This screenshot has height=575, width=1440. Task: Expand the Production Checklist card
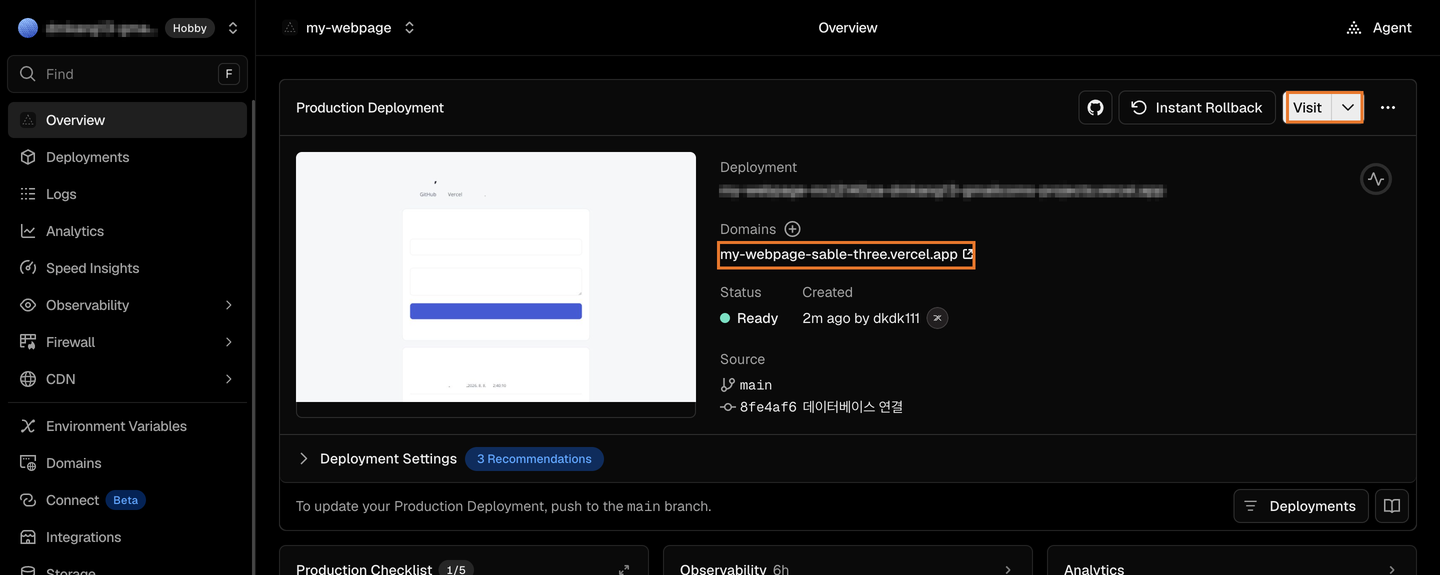[624, 569]
